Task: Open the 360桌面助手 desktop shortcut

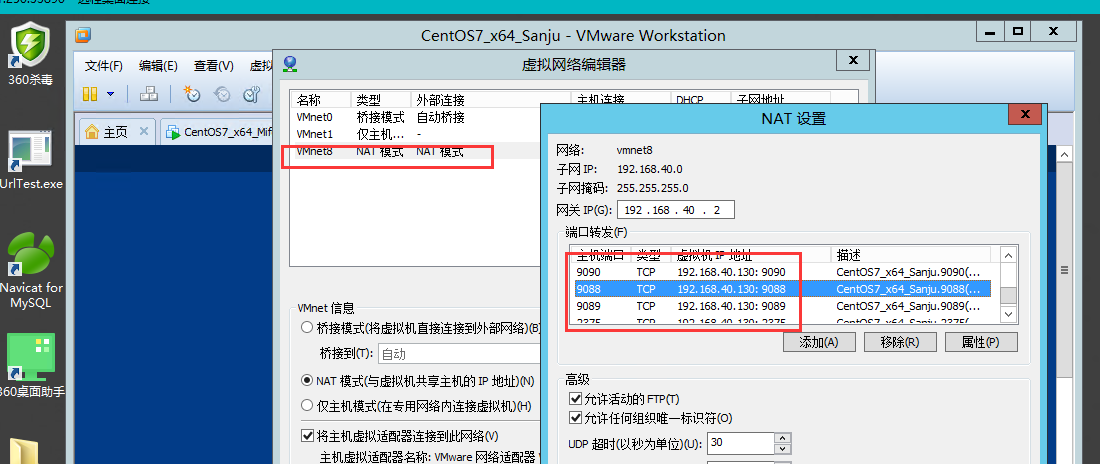Action: (30, 365)
